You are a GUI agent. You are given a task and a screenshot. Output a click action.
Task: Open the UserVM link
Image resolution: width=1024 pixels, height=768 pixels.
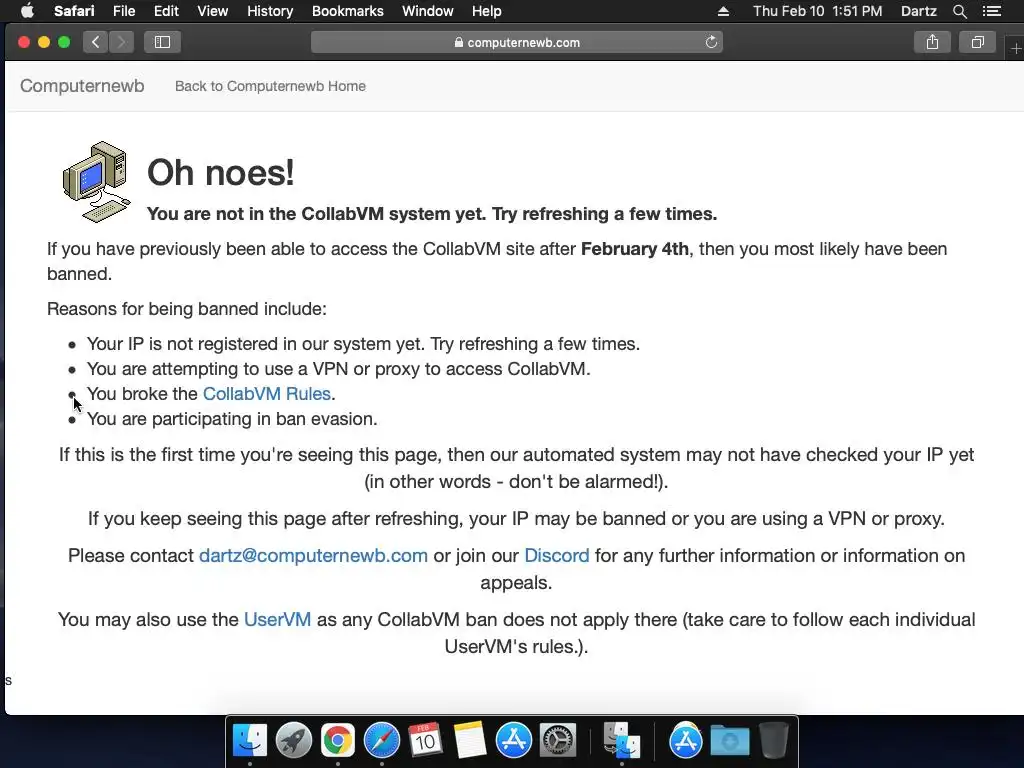coord(278,619)
